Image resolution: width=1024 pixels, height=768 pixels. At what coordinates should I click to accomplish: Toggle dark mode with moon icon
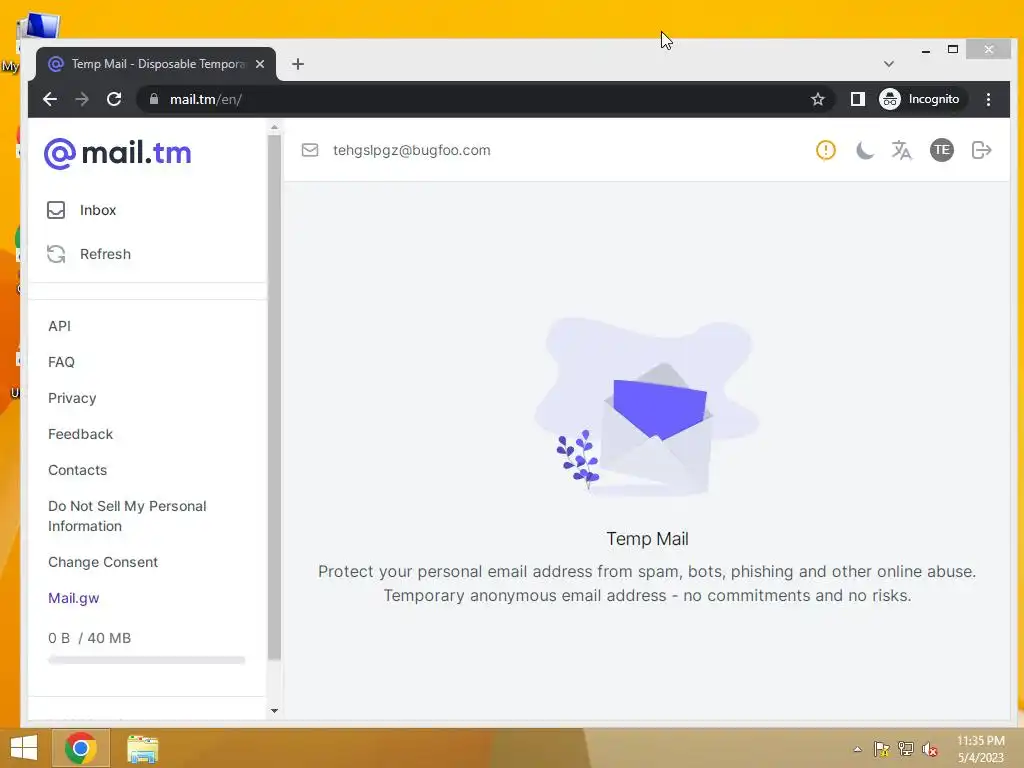(864, 150)
